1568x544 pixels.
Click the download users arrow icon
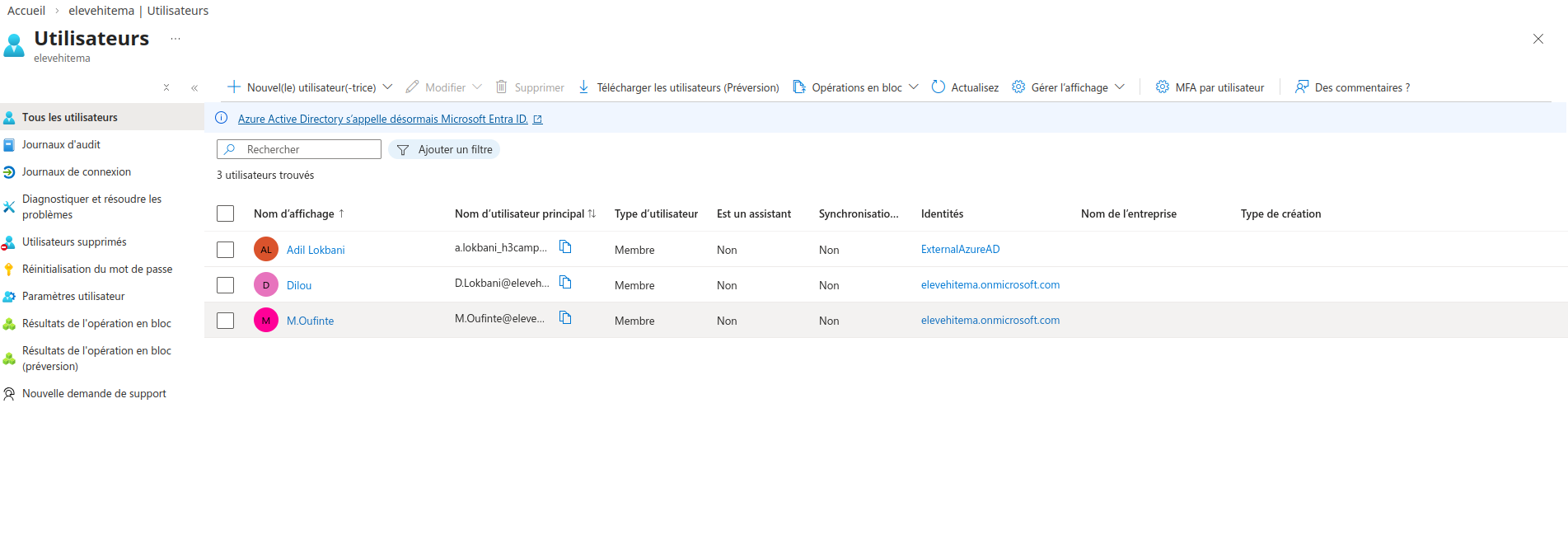pos(583,87)
